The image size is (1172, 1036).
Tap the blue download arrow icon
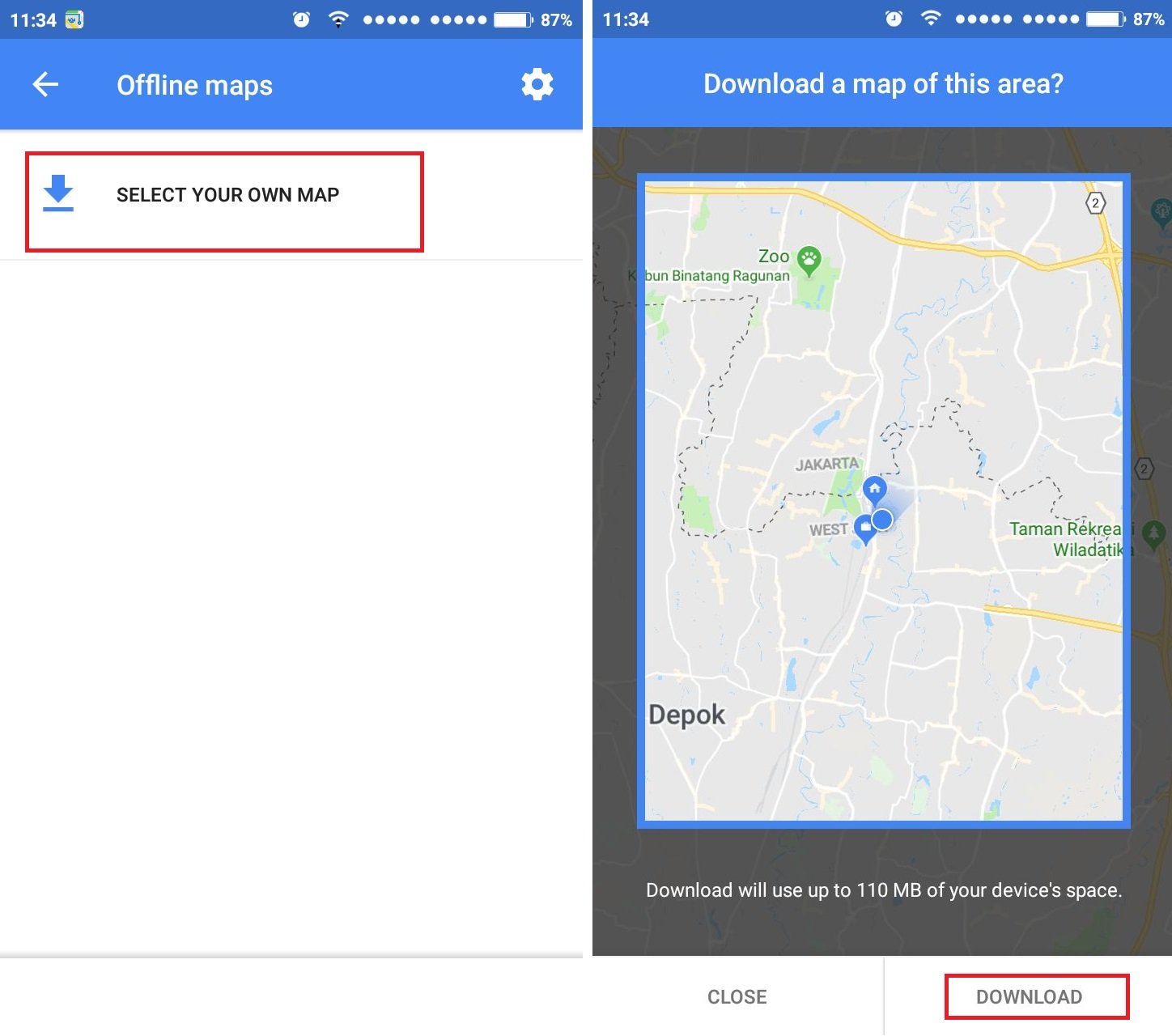tap(58, 194)
